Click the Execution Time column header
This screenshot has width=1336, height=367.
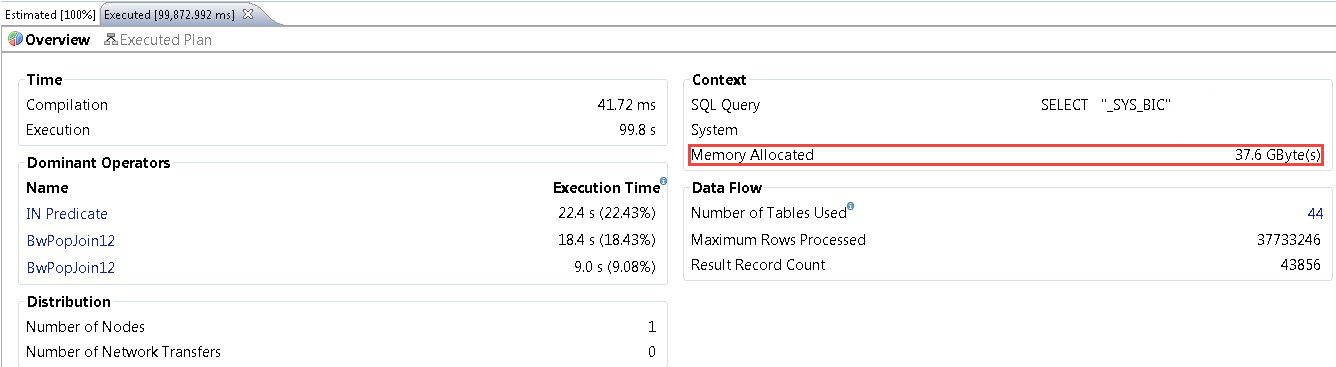606,187
